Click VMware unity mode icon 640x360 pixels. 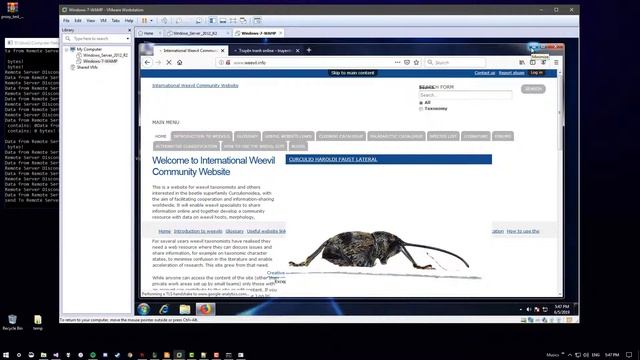click(243, 20)
